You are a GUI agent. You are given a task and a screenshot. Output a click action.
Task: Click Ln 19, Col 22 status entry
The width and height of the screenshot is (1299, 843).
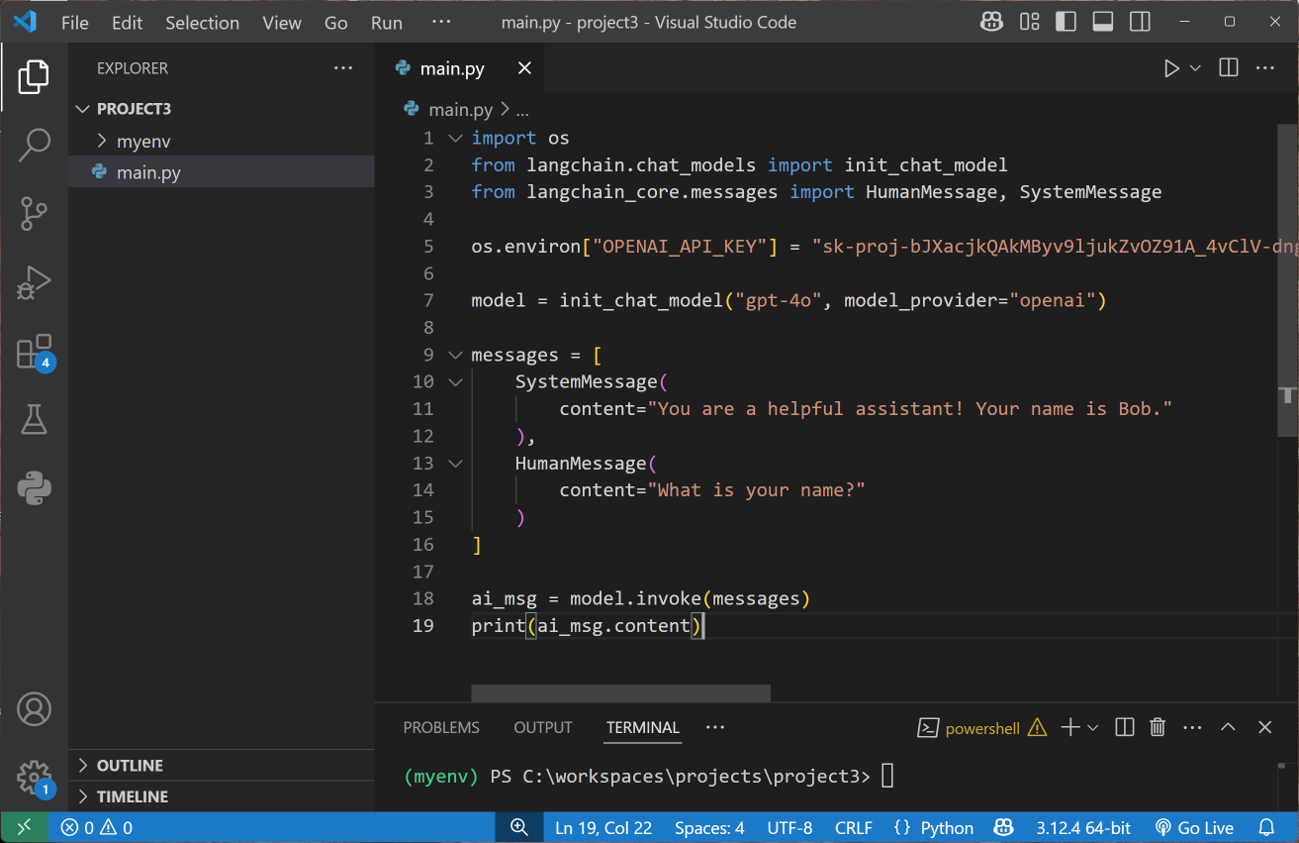[x=603, y=827]
